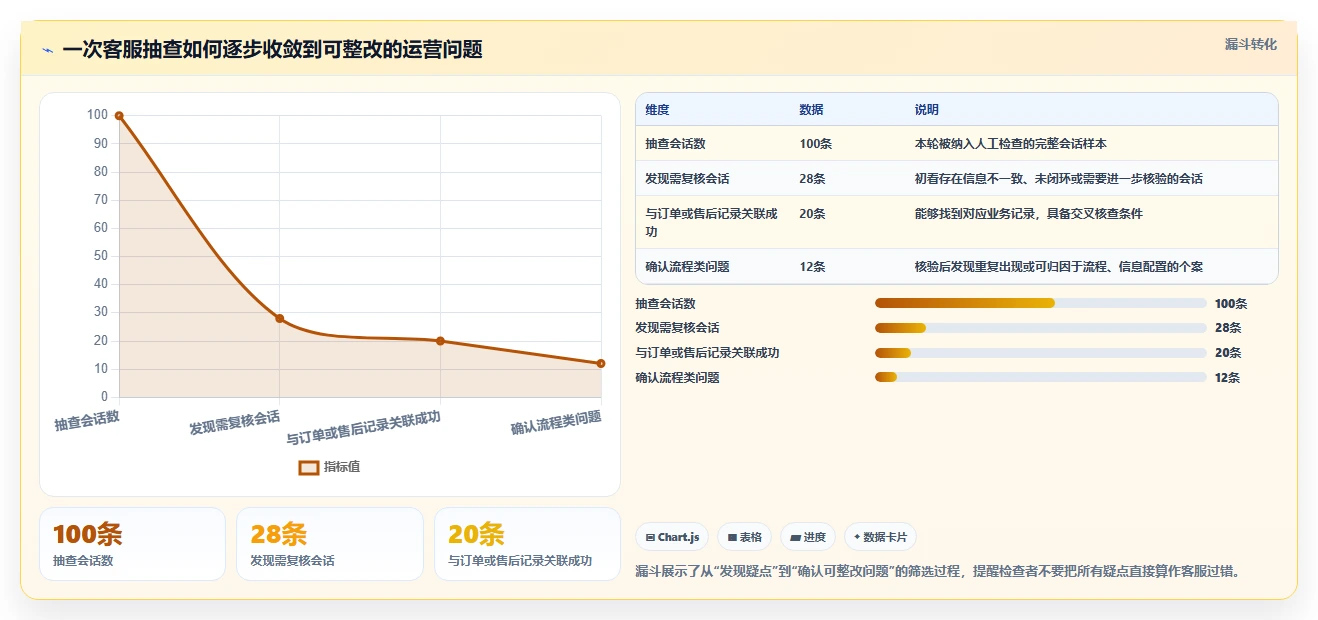Click the 表格 chip
This screenshot has width=1318, height=620.
(x=744, y=537)
